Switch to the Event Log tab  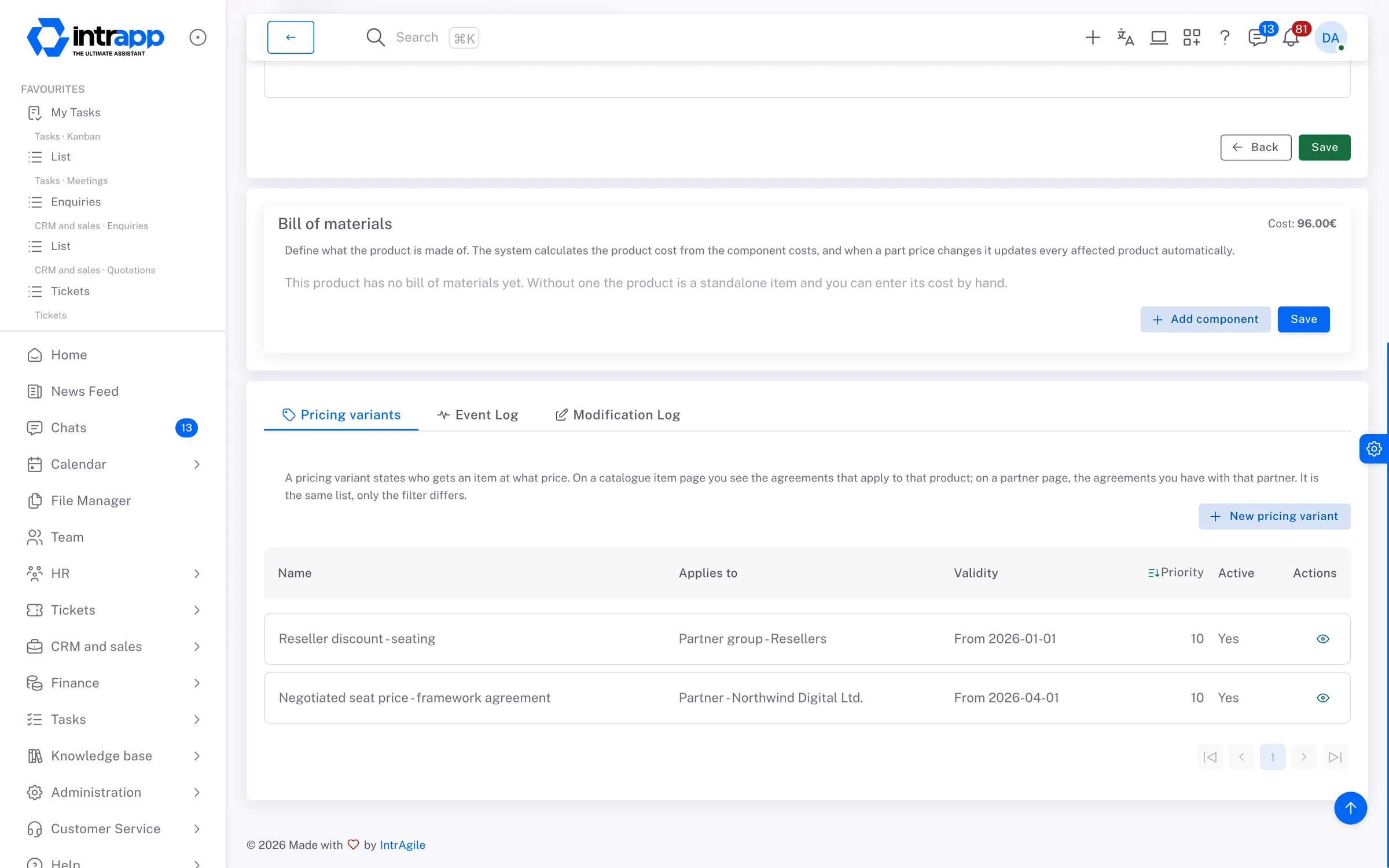pos(477,415)
